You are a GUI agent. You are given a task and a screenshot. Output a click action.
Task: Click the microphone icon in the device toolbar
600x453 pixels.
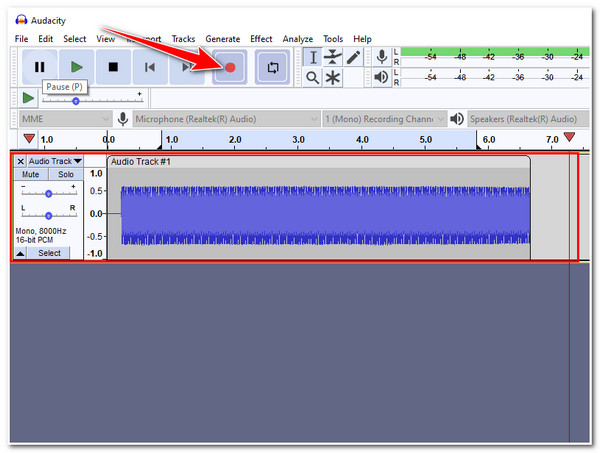[123, 119]
